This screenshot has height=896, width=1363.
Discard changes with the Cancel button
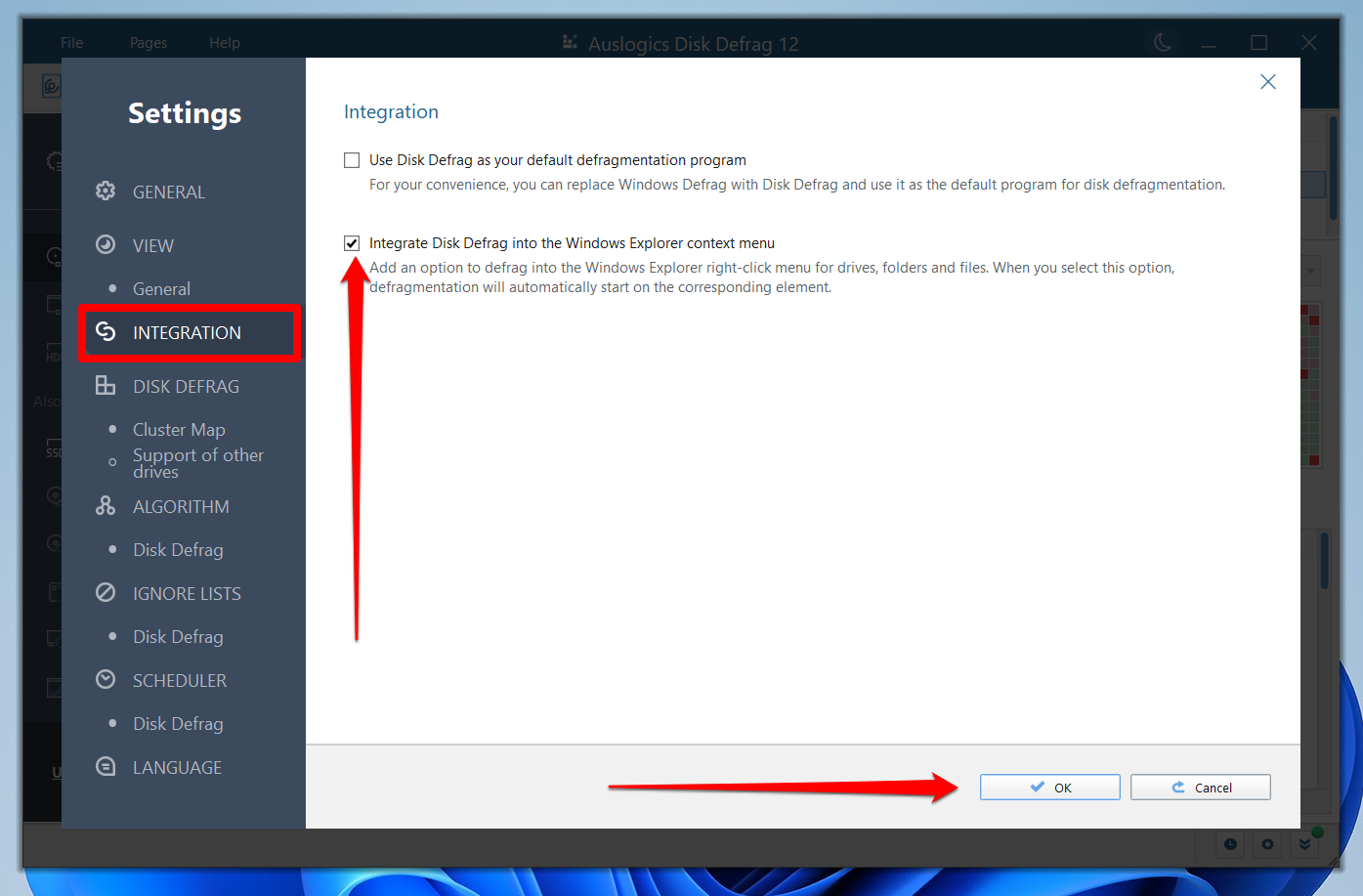pyautogui.click(x=1201, y=788)
